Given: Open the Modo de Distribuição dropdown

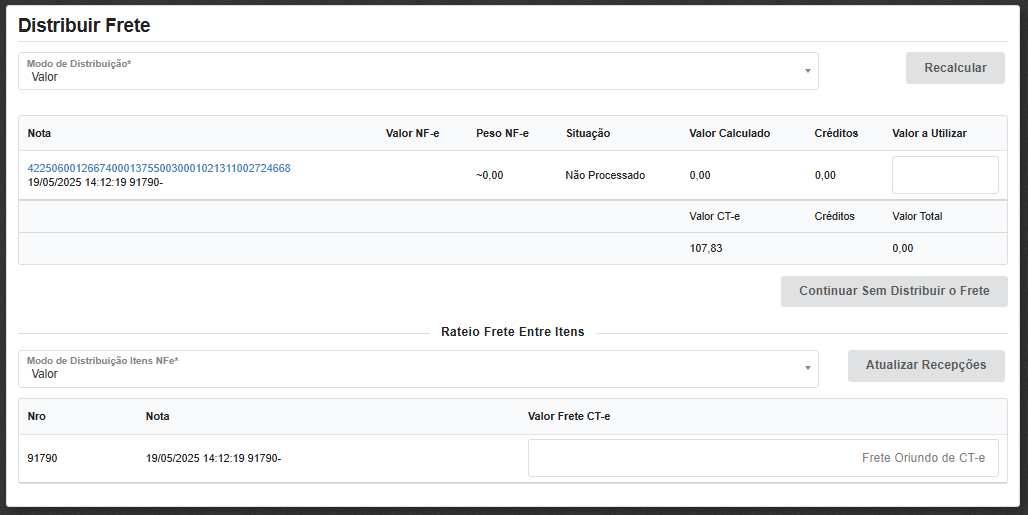Looking at the screenshot, I should coord(418,71).
